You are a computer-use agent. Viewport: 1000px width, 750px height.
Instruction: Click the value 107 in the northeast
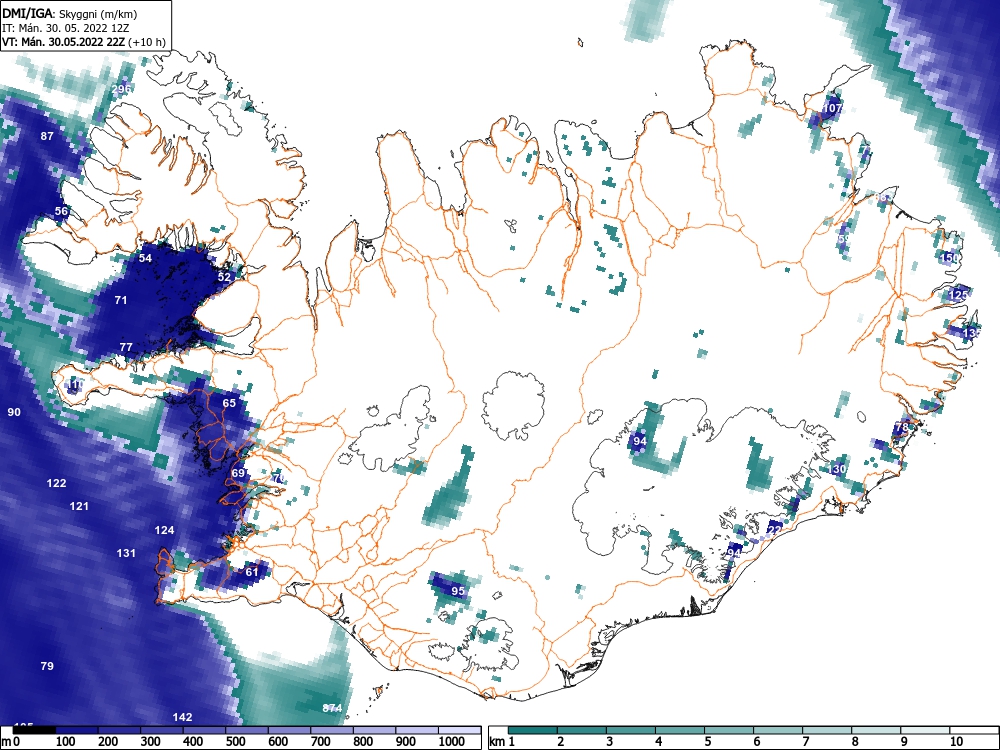(832, 108)
